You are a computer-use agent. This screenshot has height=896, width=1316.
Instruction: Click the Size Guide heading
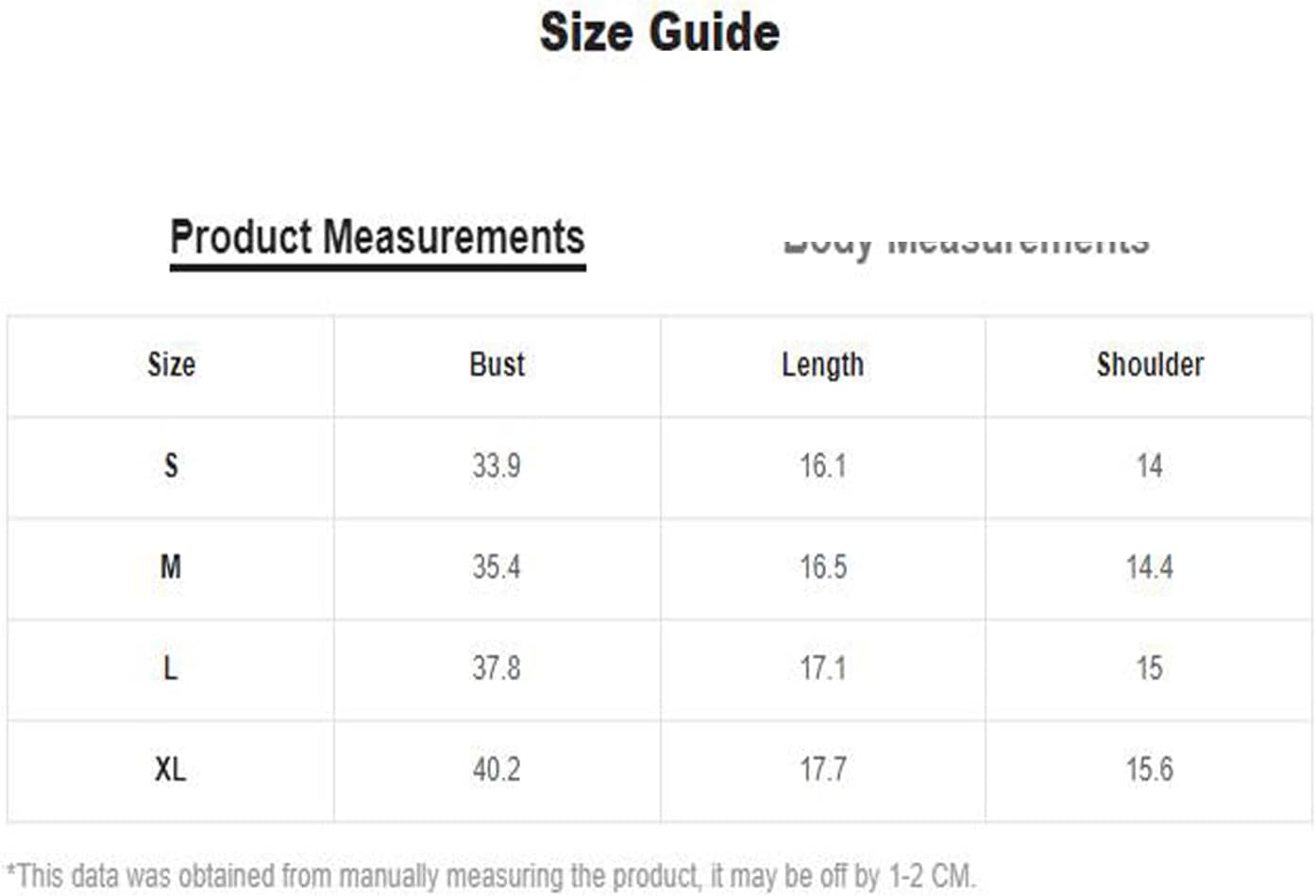[659, 32]
